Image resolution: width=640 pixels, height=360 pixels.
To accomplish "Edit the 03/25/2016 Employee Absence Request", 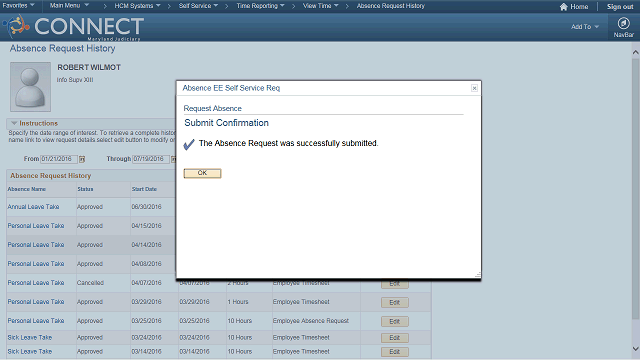I will [x=395, y=321].
